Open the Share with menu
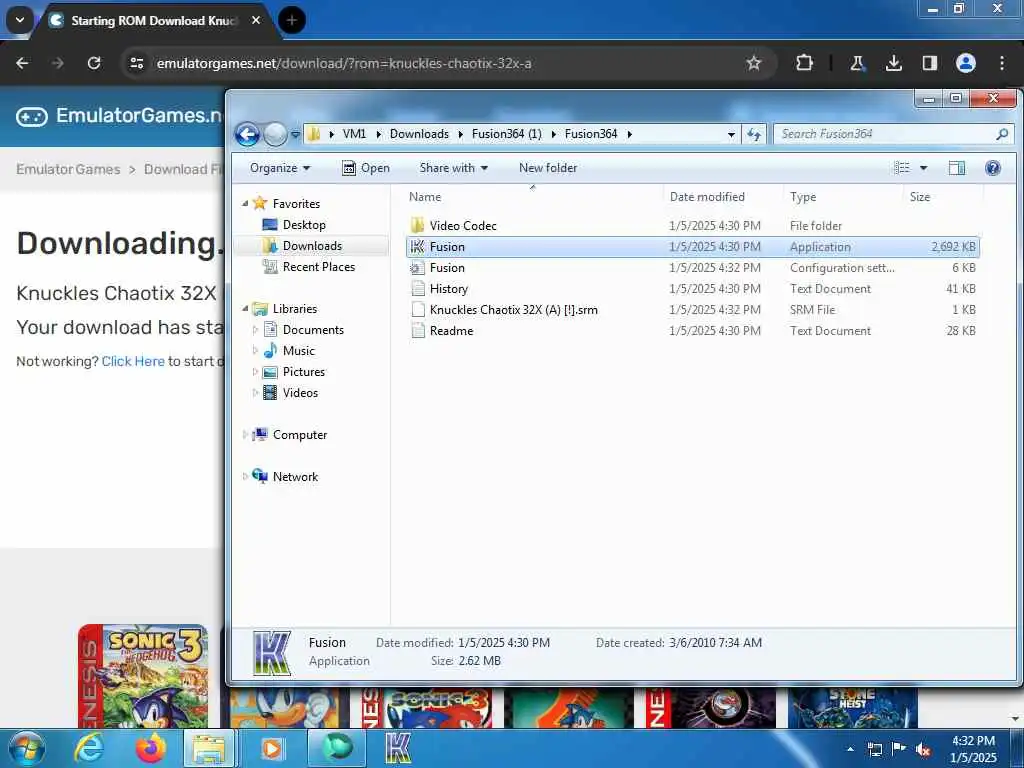This screenshot has height=768, width=1024. [453, 168]
